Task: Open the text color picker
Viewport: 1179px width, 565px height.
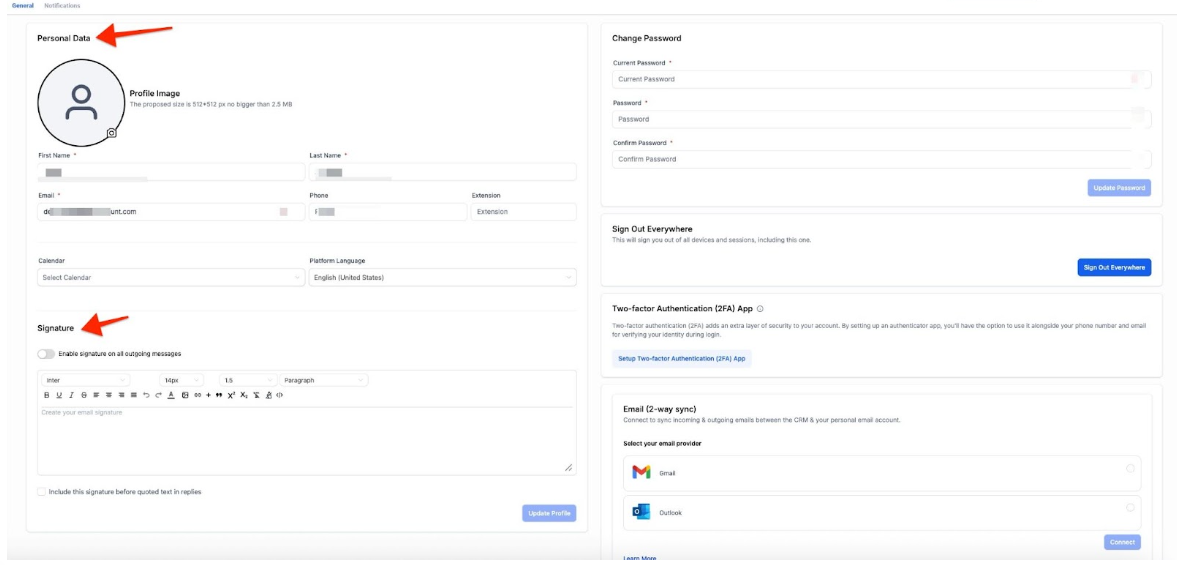Action: pyautogui.click(x=171, y=395)
